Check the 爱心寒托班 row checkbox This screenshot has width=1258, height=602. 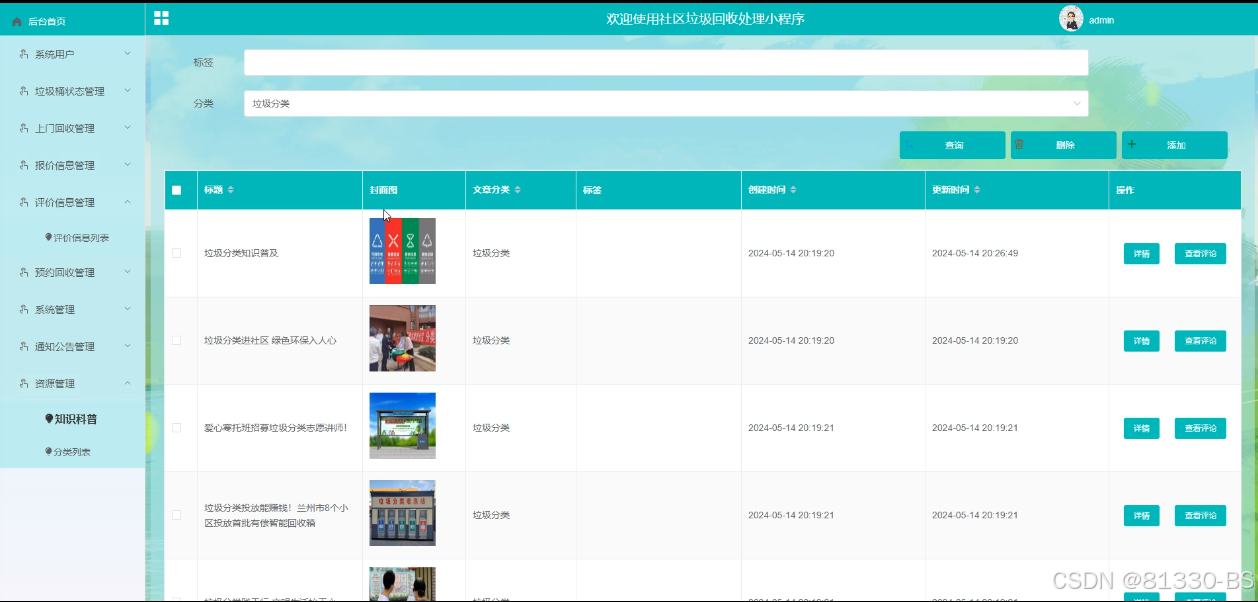coord(177,427)
